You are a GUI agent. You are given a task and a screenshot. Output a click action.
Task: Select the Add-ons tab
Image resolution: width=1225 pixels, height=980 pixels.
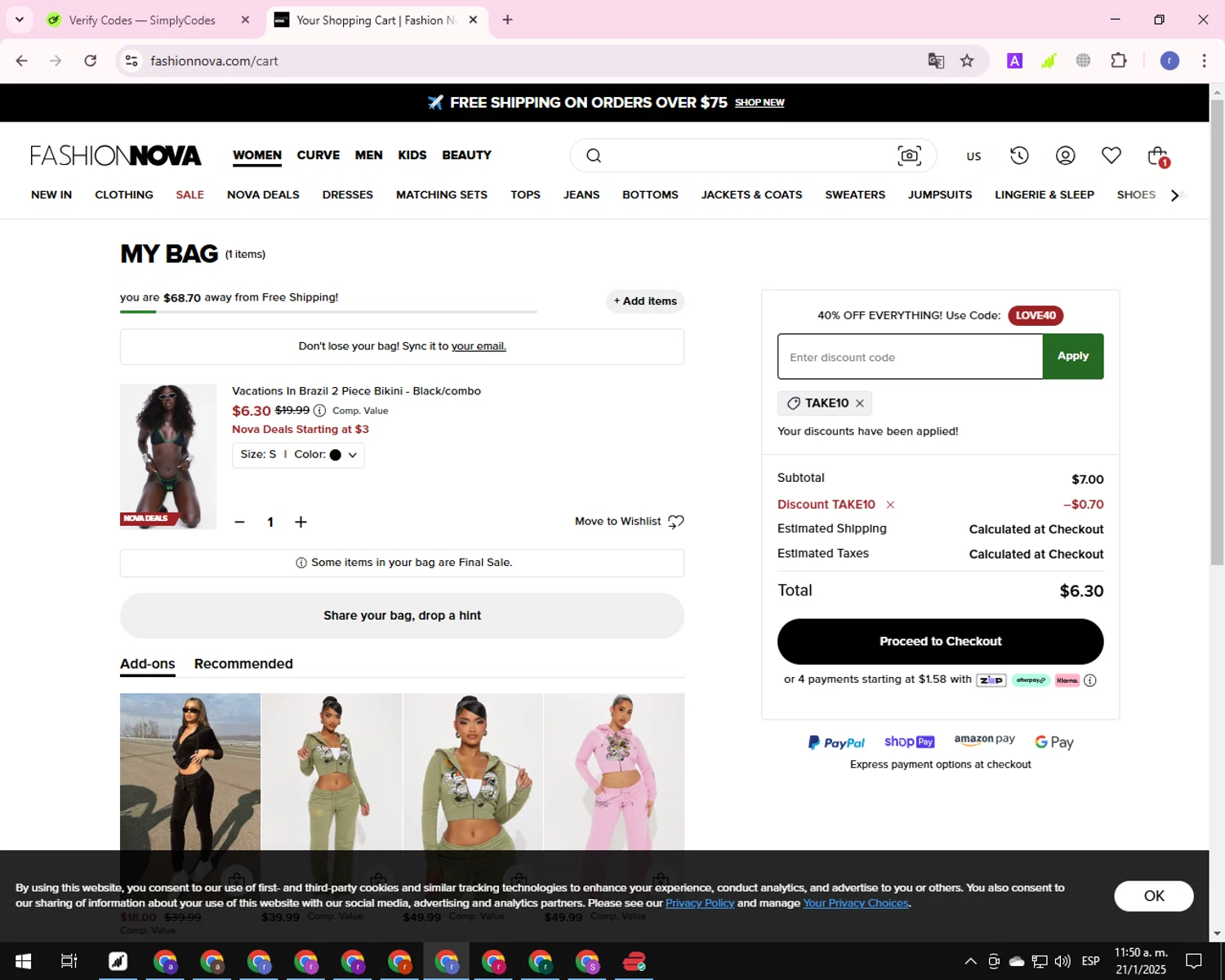click(x=148, y=664)
